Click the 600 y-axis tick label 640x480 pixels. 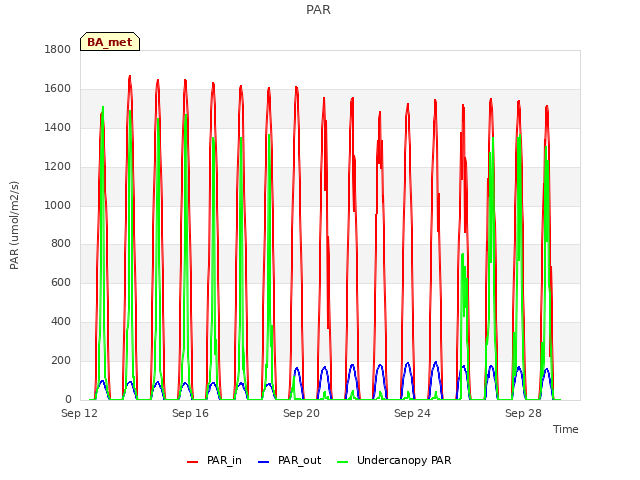coord(61,282)
